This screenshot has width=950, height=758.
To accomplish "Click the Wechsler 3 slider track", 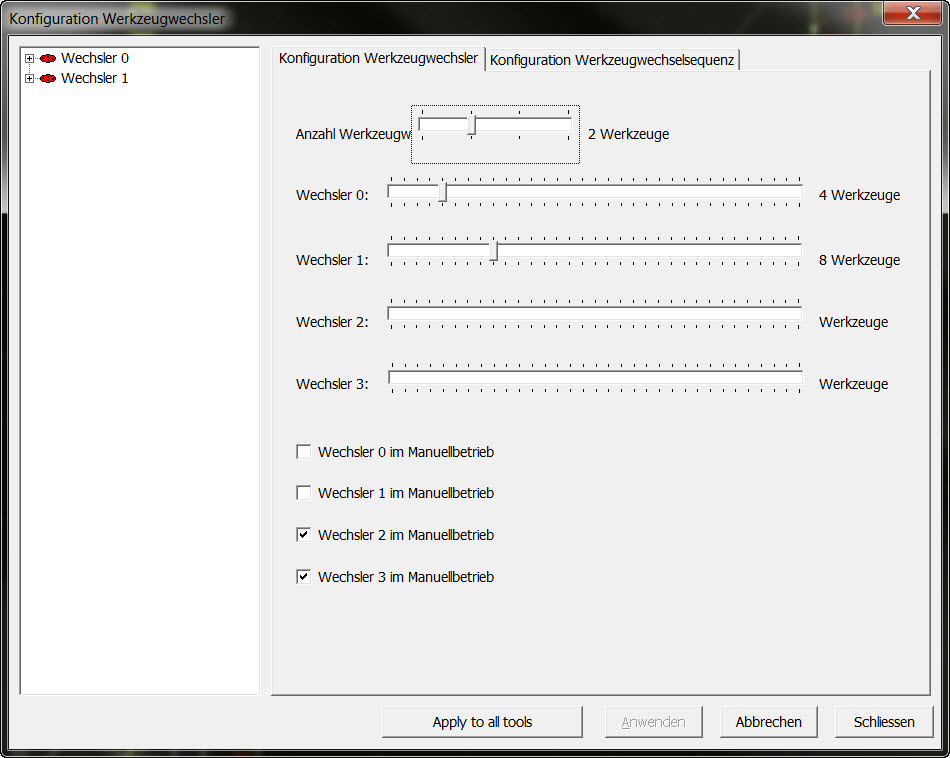I will (594, 377).
